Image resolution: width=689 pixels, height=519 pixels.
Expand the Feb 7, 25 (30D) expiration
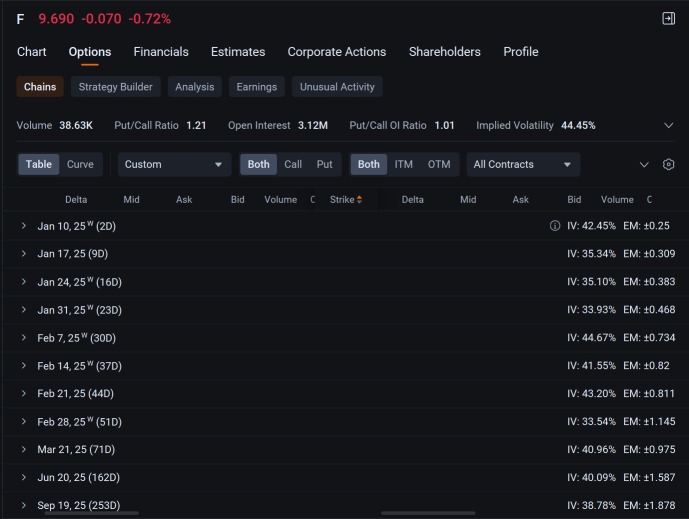[x=24, y=338]
